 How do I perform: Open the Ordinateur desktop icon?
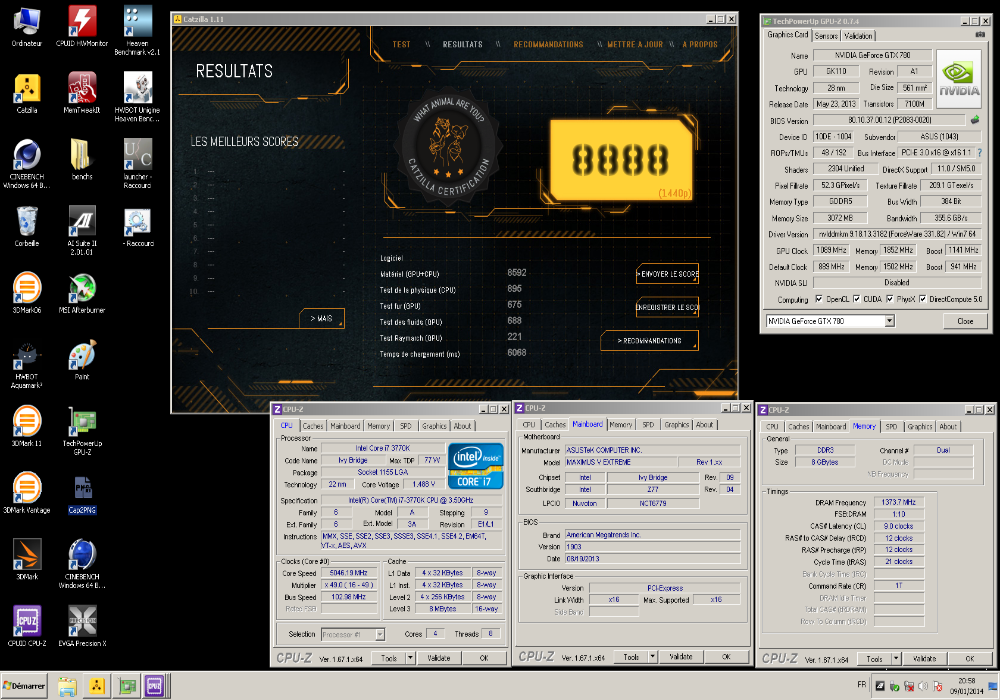click(27, 26)
